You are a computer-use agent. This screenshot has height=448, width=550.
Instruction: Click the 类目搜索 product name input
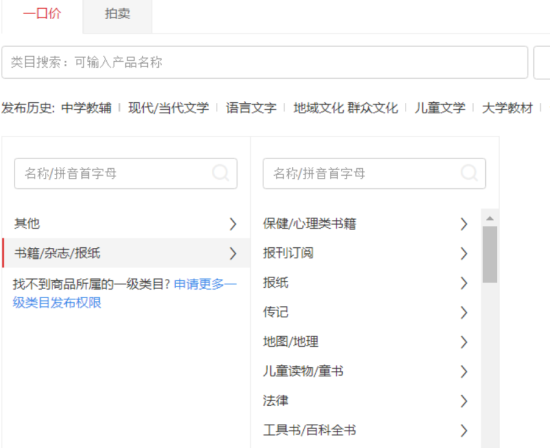265,62
